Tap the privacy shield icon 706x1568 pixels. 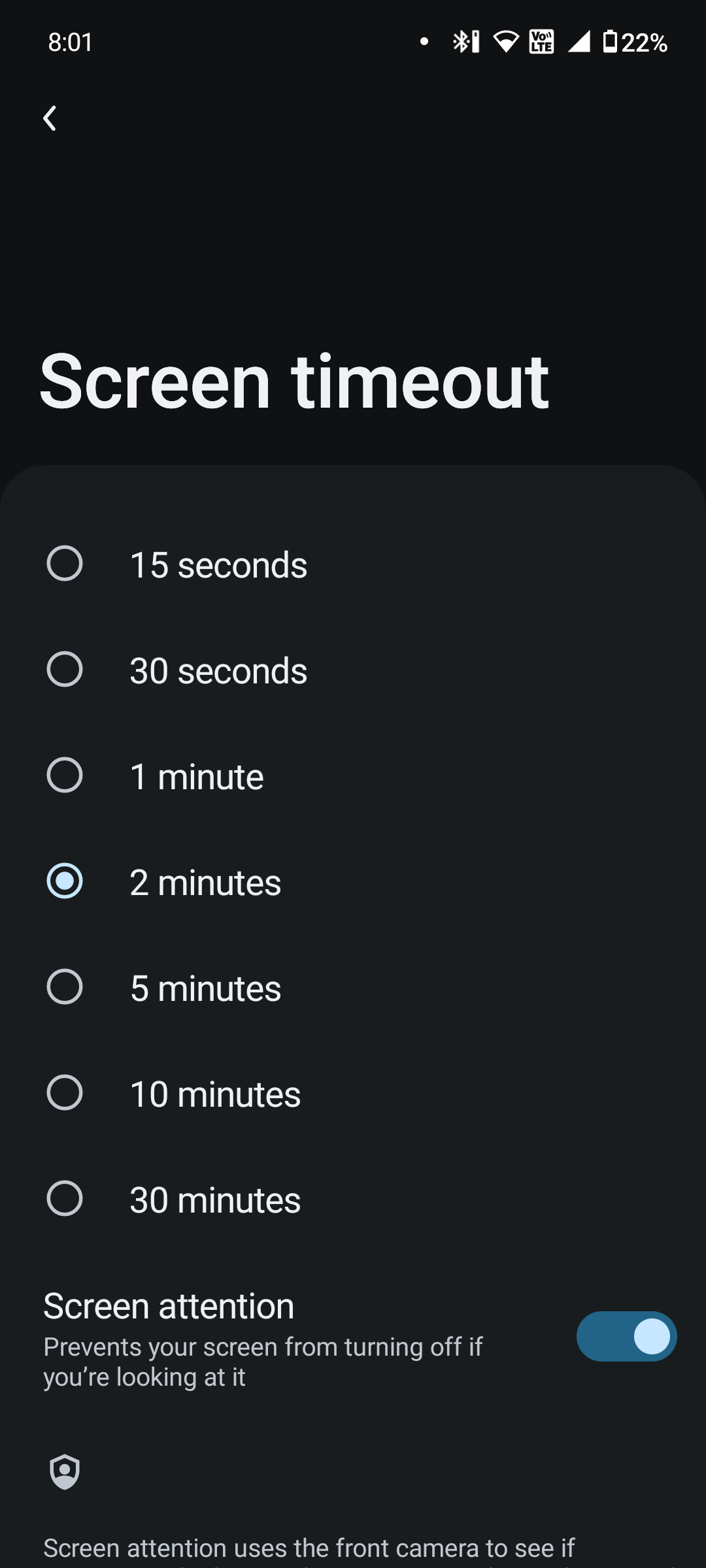click(65, 1471)
